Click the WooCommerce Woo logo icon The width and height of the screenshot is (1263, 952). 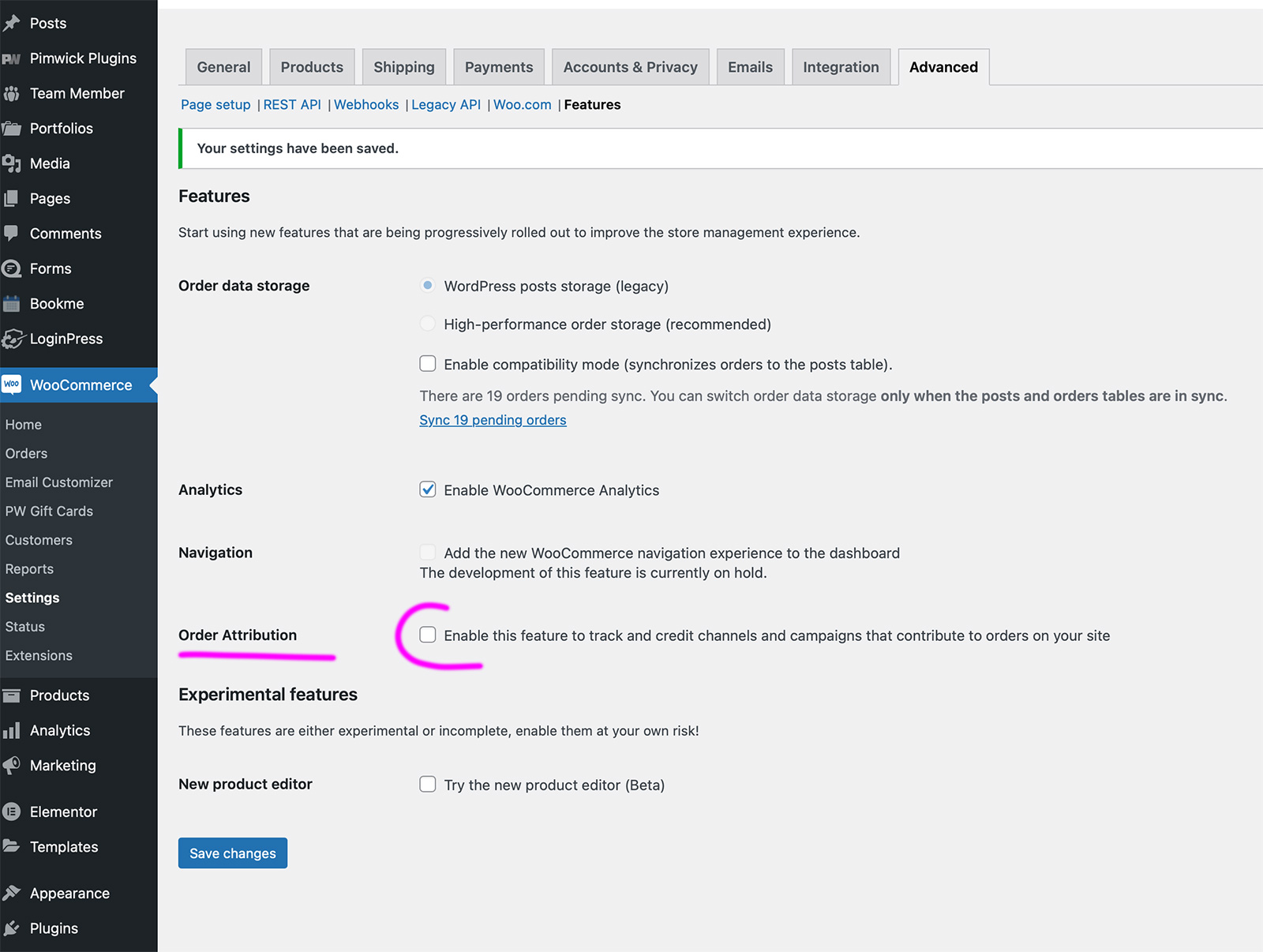(11, 384)
